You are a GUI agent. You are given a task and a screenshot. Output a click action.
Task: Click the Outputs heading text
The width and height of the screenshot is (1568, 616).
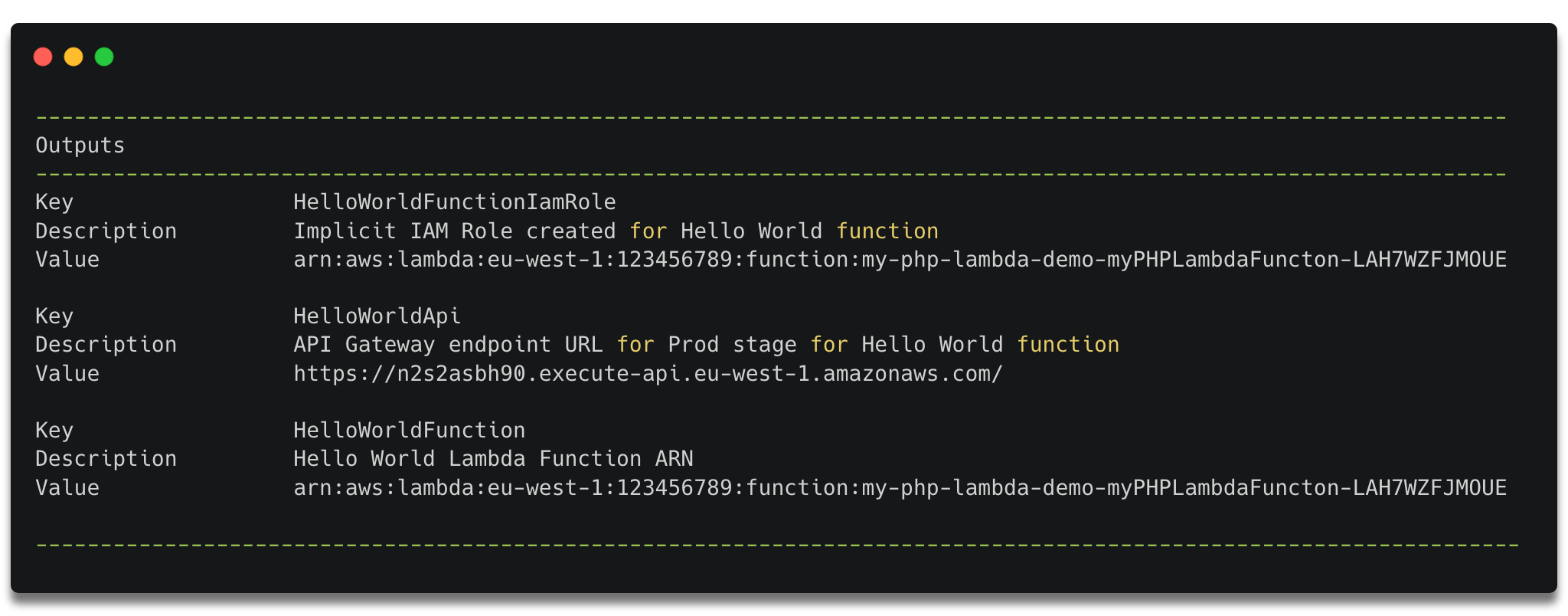pyautogui.click(x=80, y=146)
